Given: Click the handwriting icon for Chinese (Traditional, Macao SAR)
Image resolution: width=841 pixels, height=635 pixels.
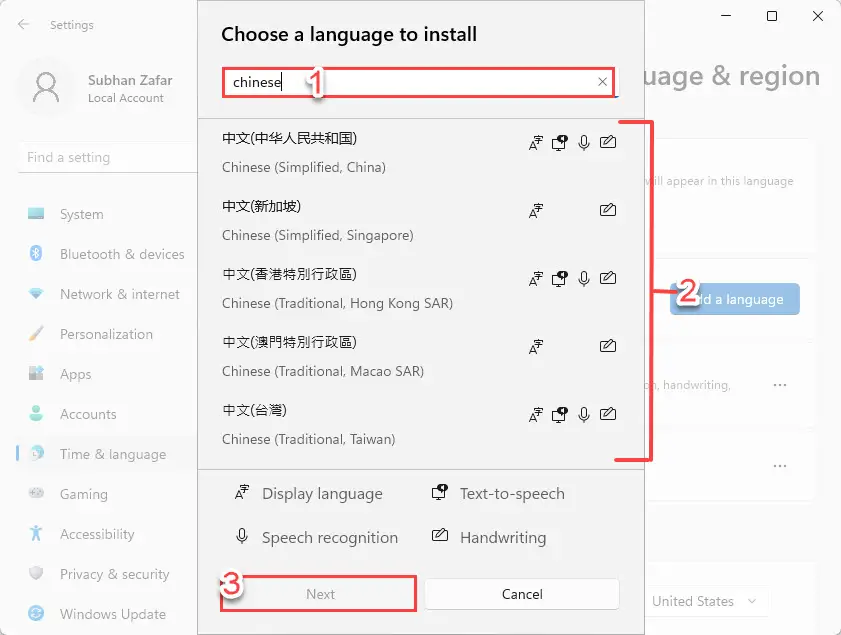Looking at the screenshot, I should coord(607,346).
